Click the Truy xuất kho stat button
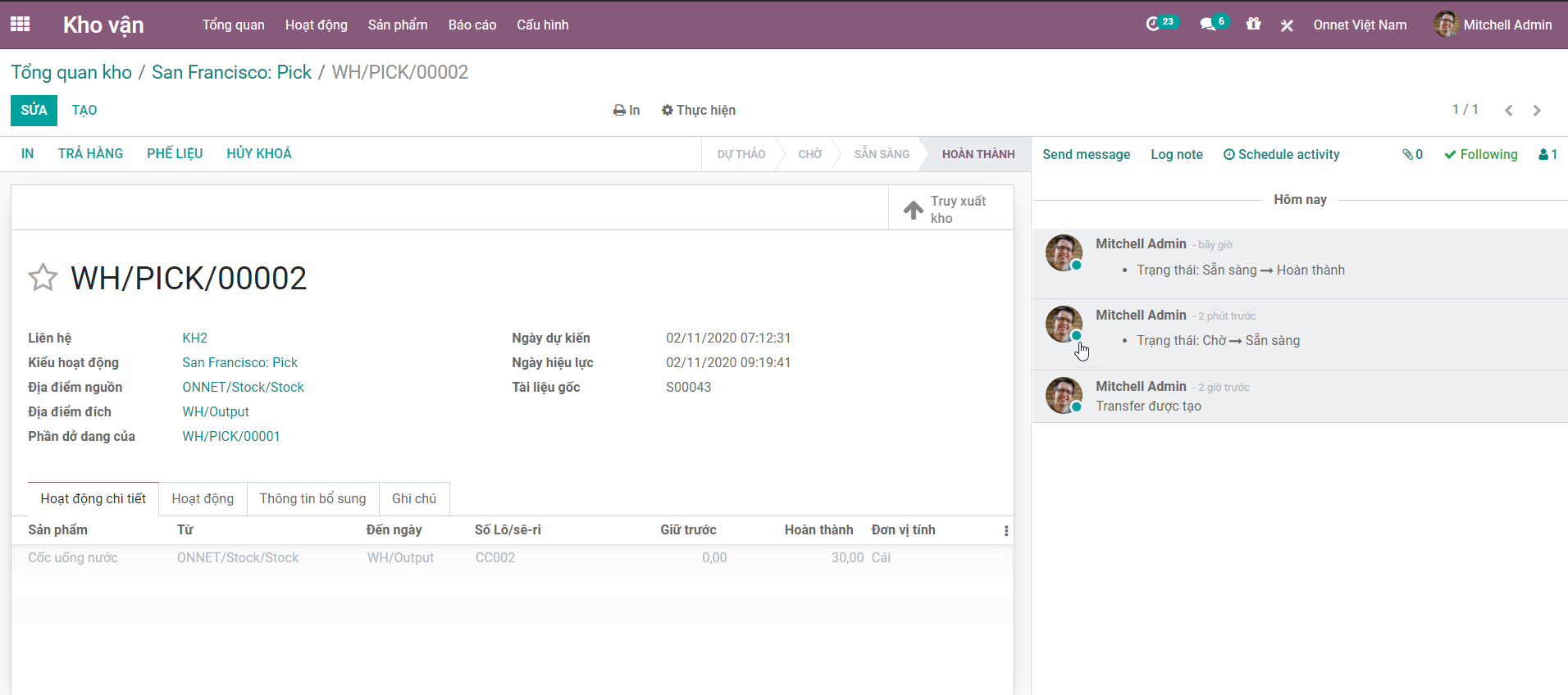The image size is (1568, 695). (950, 210)
